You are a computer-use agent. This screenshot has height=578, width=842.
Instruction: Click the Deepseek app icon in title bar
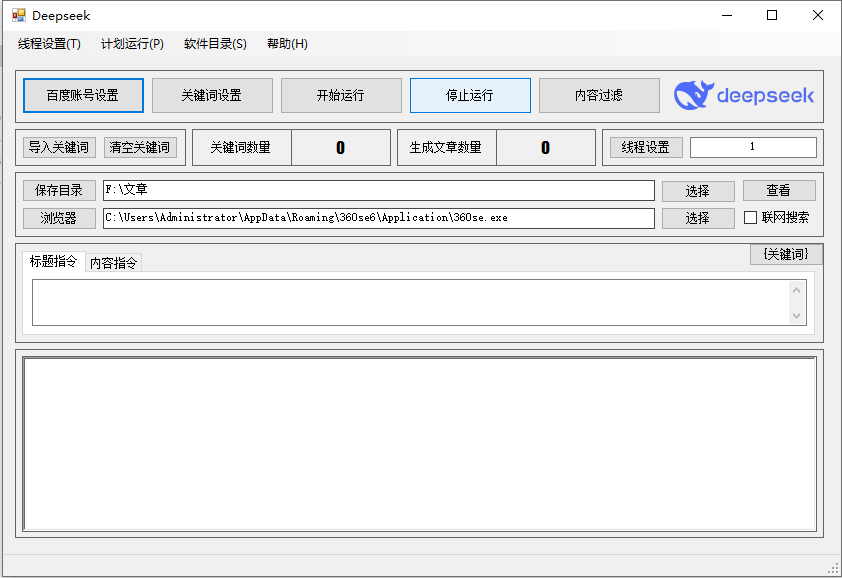coord(18,15)
